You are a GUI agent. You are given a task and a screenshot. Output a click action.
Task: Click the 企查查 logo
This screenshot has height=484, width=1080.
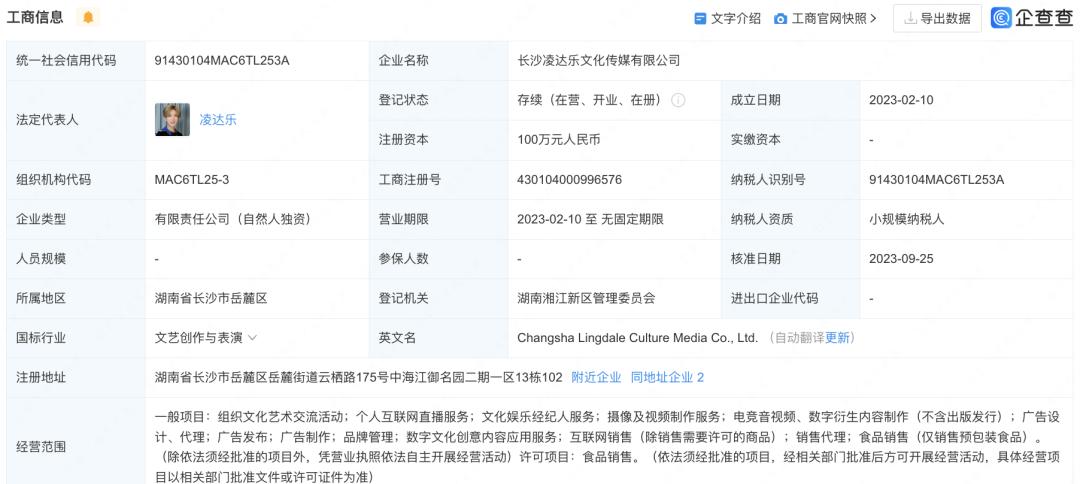click(1032, 18)
